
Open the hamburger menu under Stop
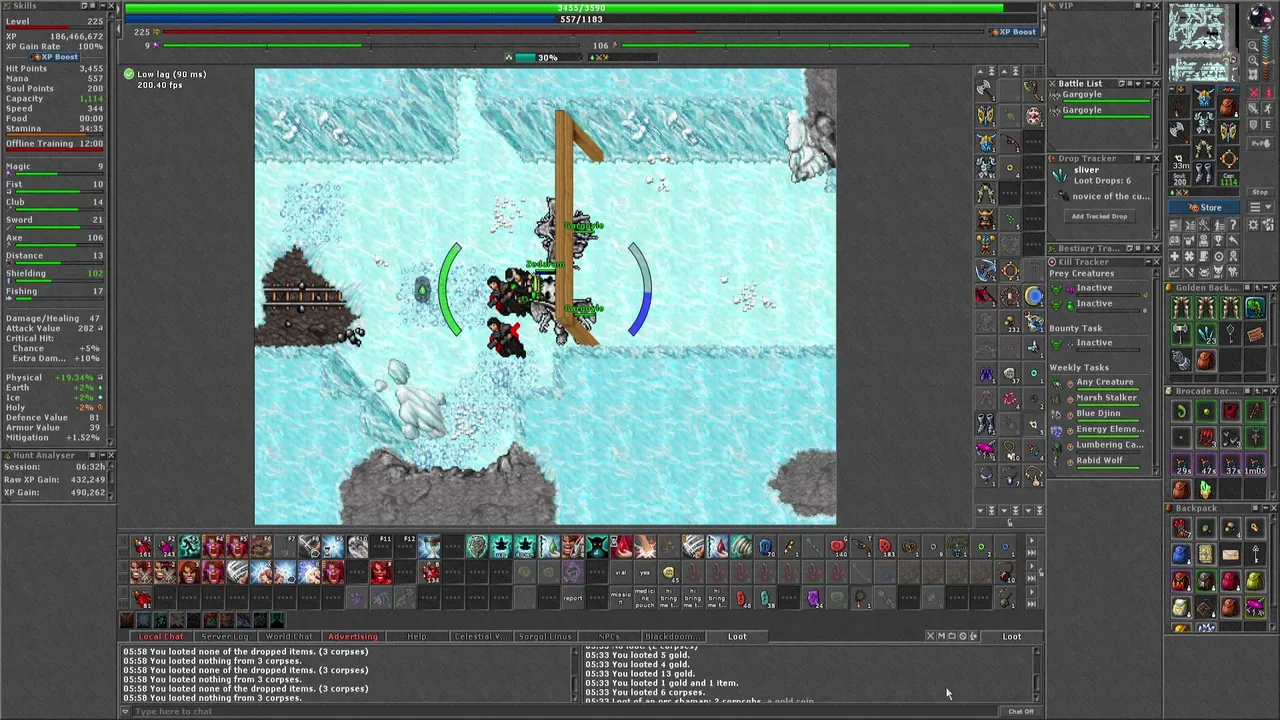click(1253, 206)
